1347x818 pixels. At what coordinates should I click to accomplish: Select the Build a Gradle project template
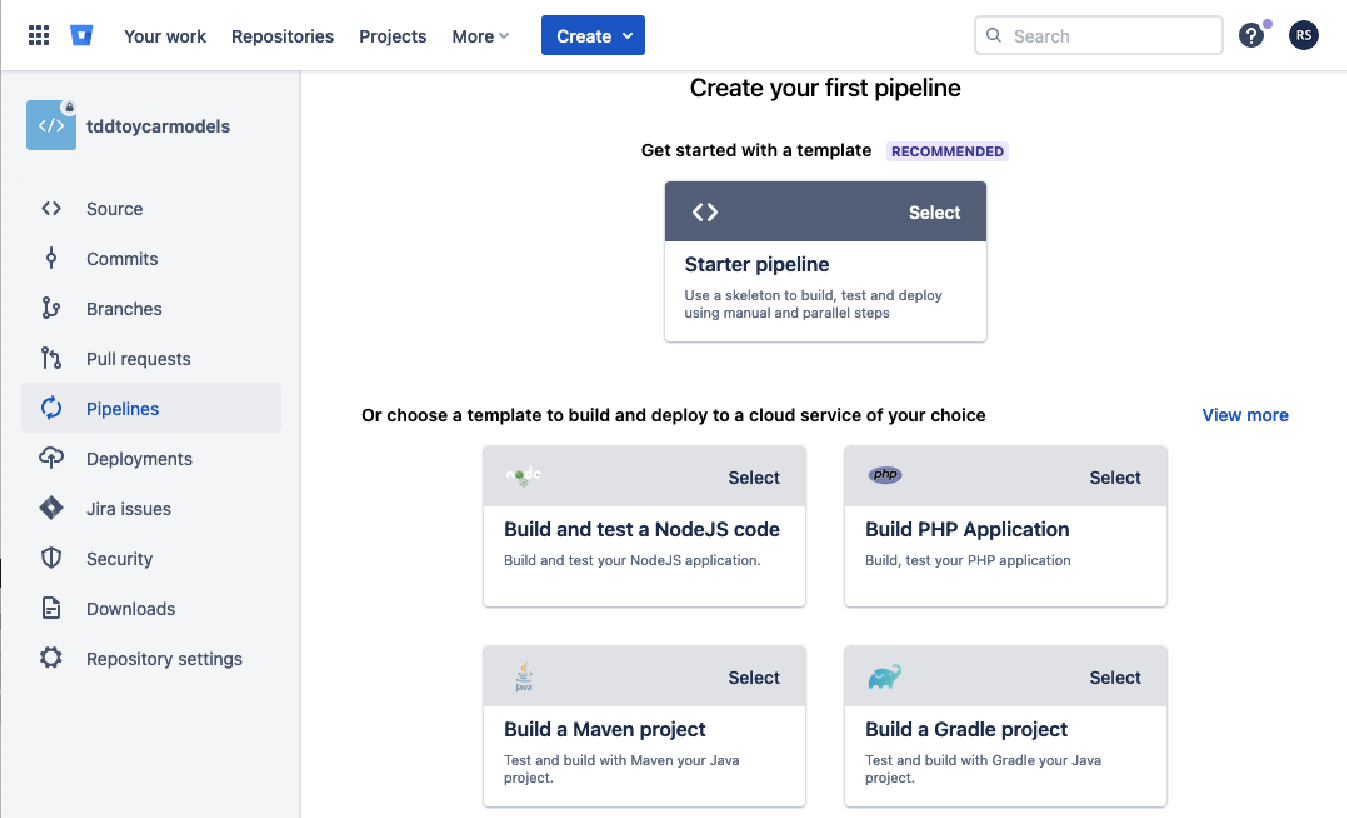1115,677
